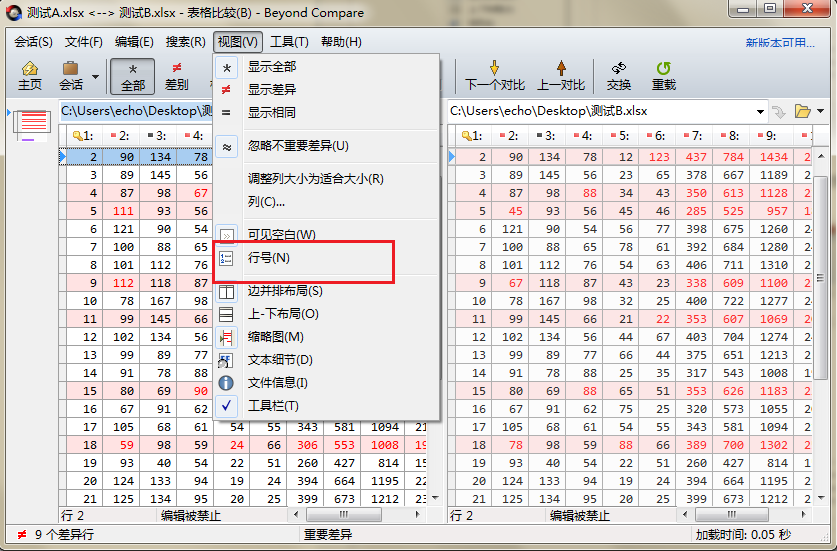Choose Show Same (显示相同) menu entry

[x=326, y=113]
